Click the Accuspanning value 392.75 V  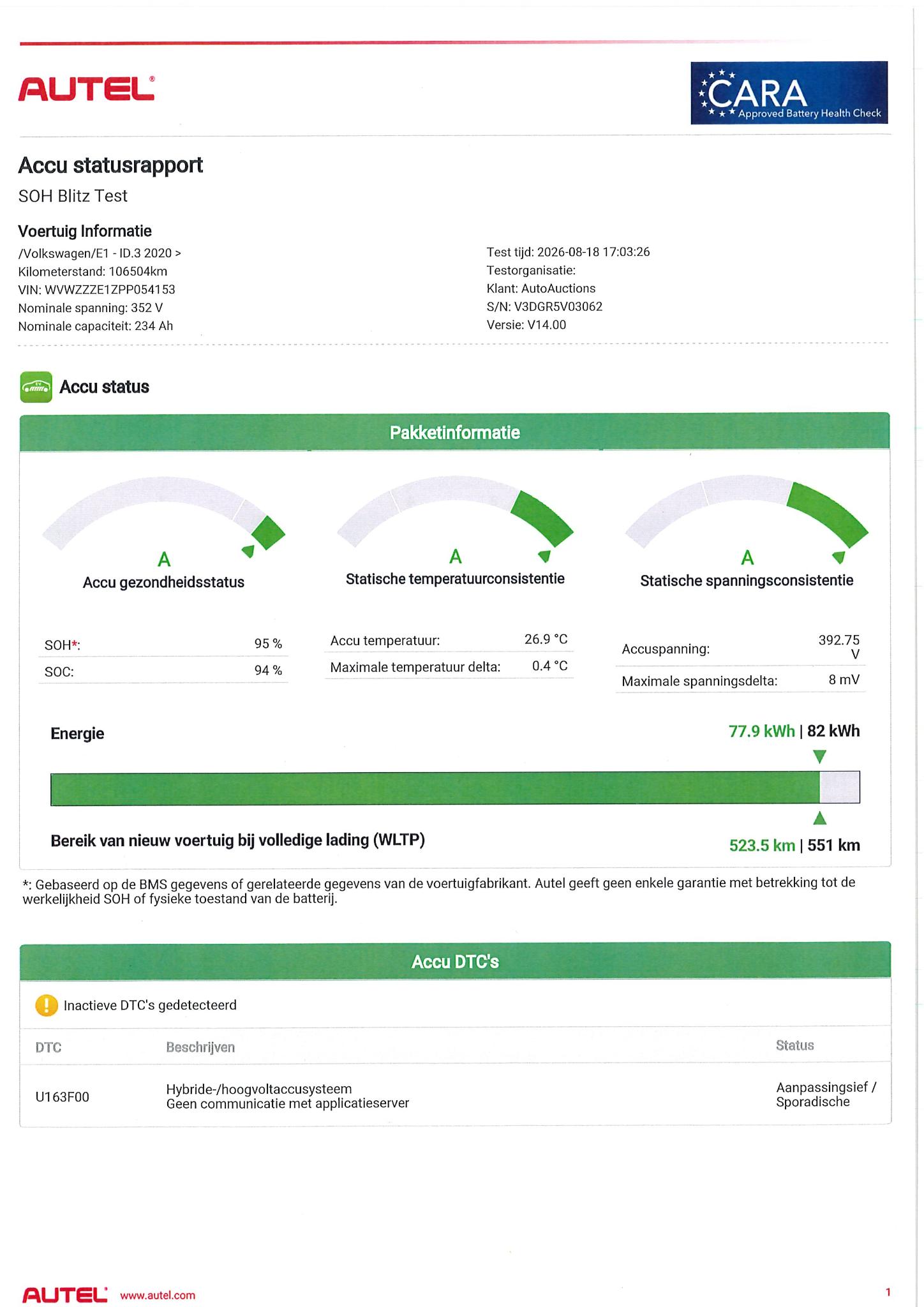click(839, 646)
